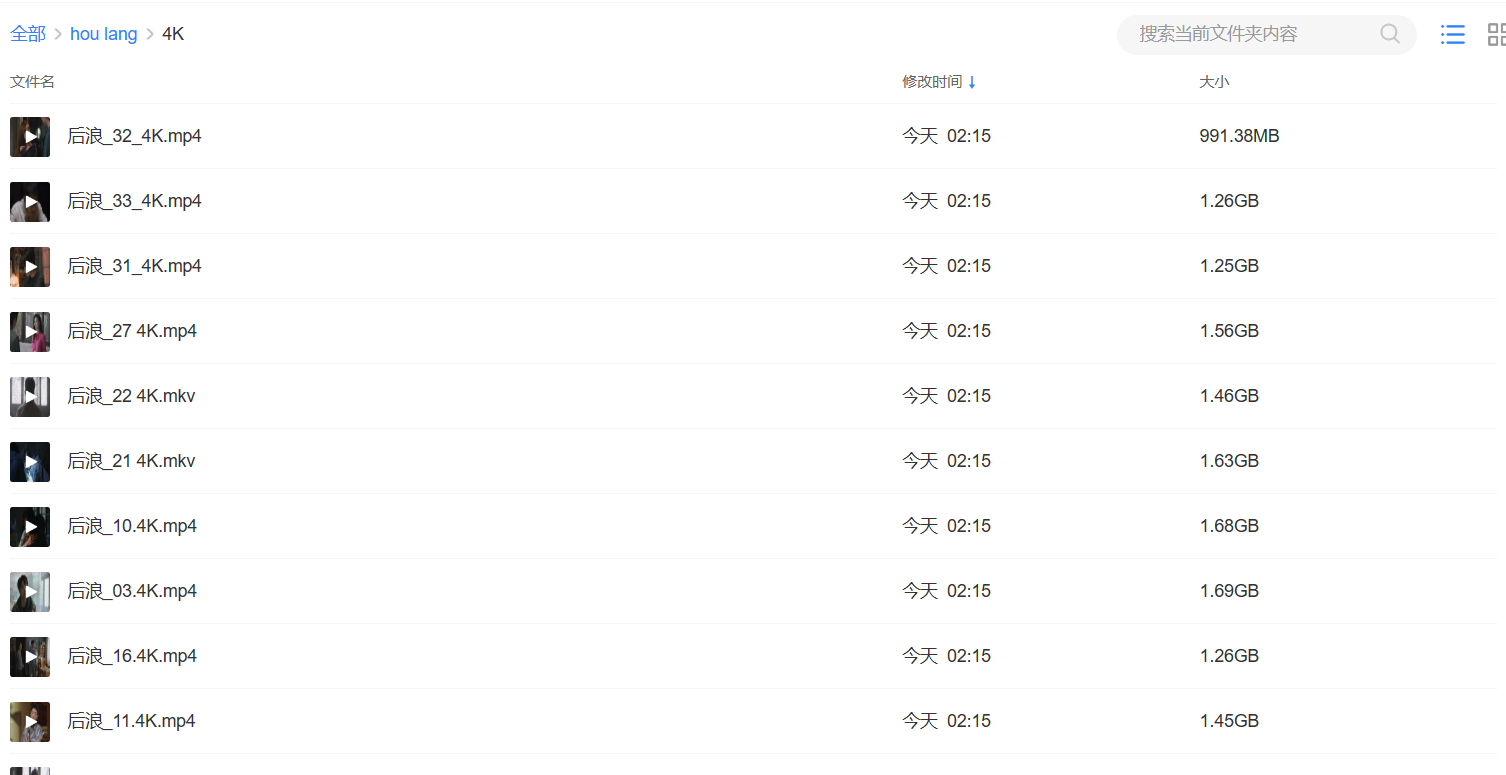The width and height of the screenshot is (1506, 775).
Task: Open file 后浪_31_4K.mp4
Action: pos(134,266)
